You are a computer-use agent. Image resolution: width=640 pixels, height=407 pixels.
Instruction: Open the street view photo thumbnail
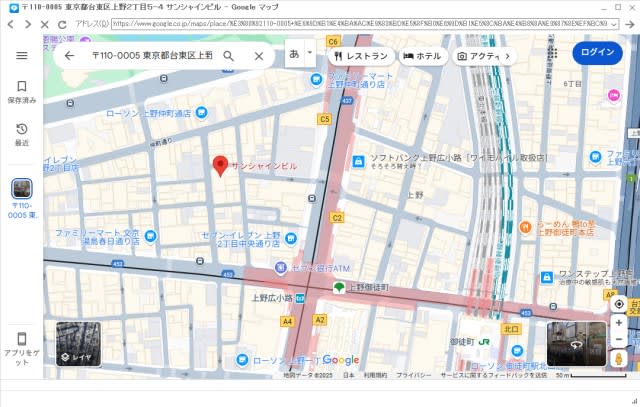click(x=576, y=344)
